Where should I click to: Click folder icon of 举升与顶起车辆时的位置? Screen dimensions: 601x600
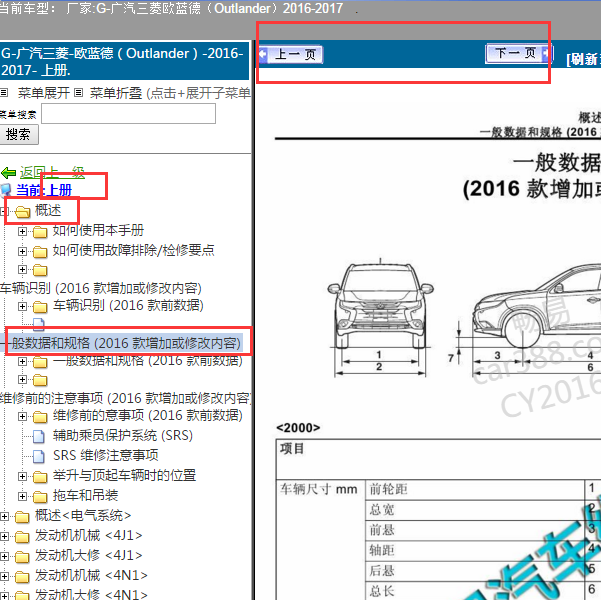40,477
